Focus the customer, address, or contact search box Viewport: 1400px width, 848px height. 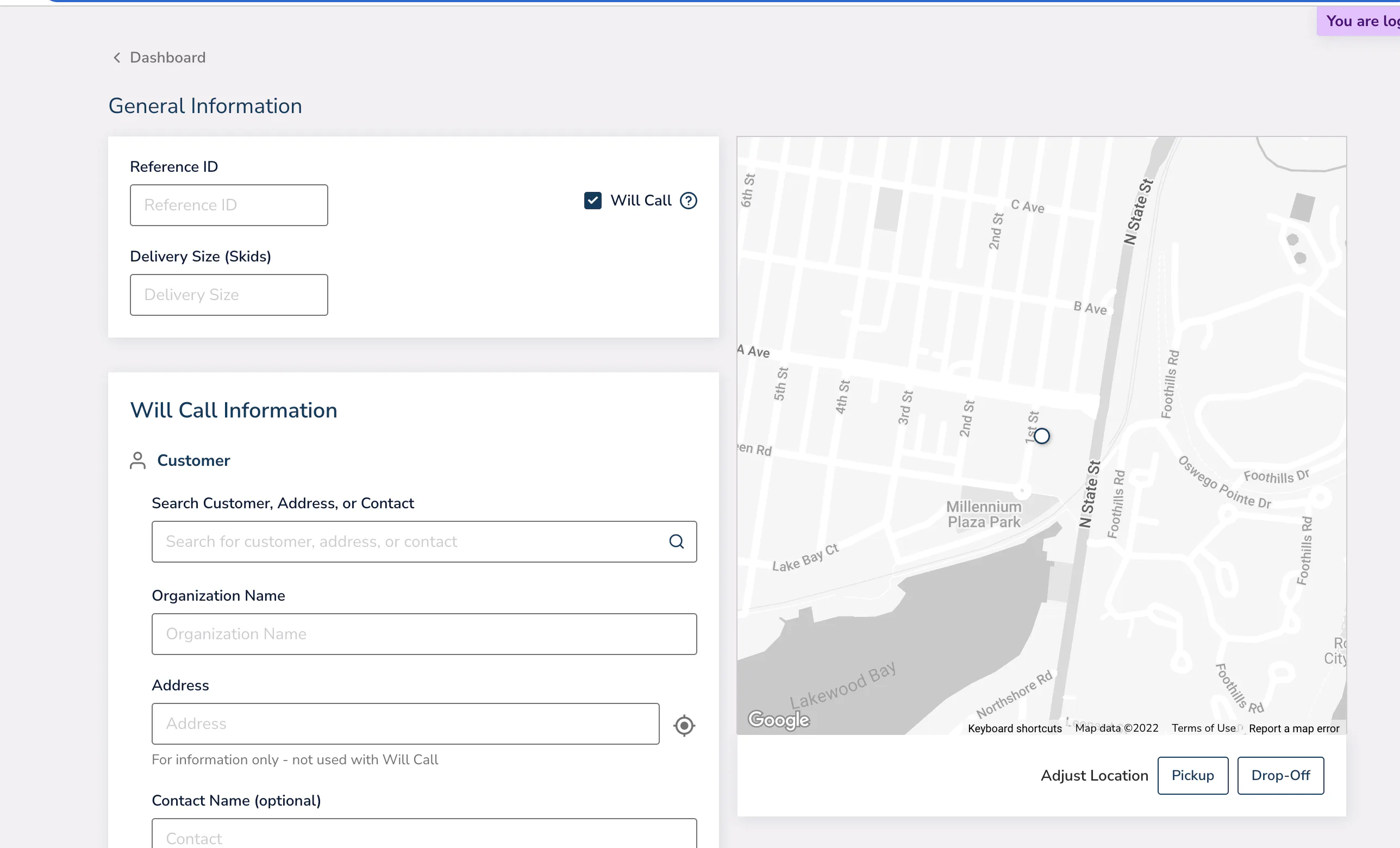tap(424, 541)
